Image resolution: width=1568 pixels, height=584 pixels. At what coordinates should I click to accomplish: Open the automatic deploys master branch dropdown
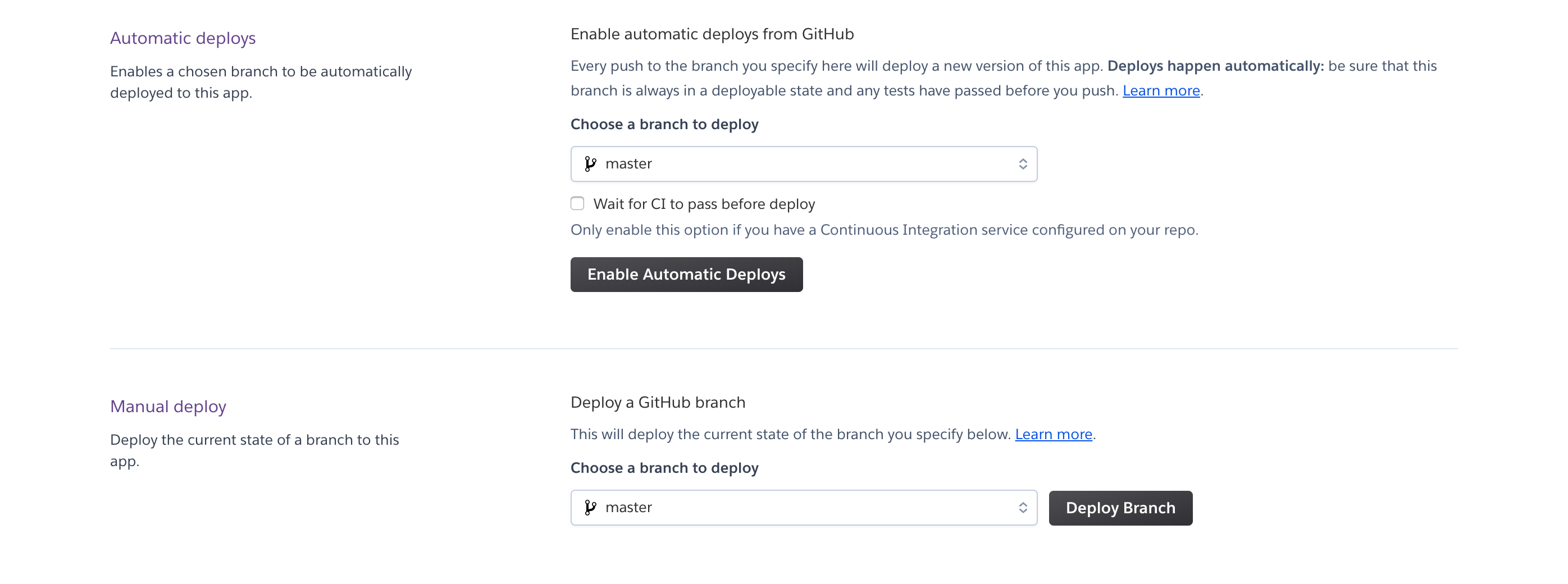(804, 163)
